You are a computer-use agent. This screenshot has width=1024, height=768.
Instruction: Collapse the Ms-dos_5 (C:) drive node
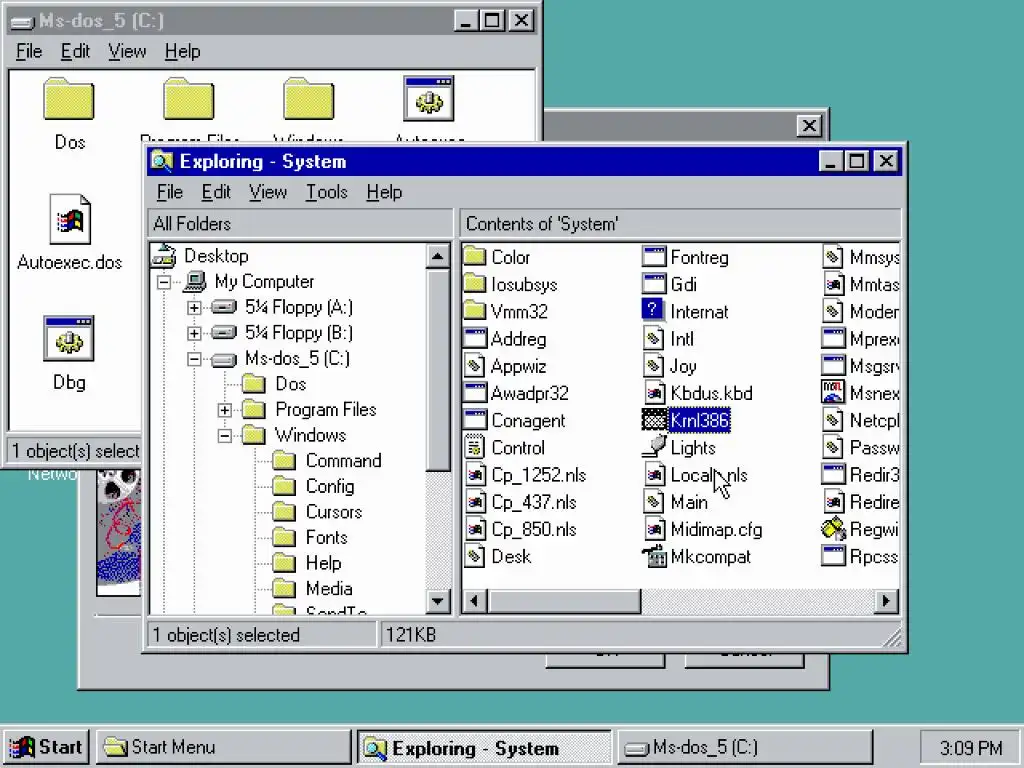pyautogui.click(x=194, y=359)
